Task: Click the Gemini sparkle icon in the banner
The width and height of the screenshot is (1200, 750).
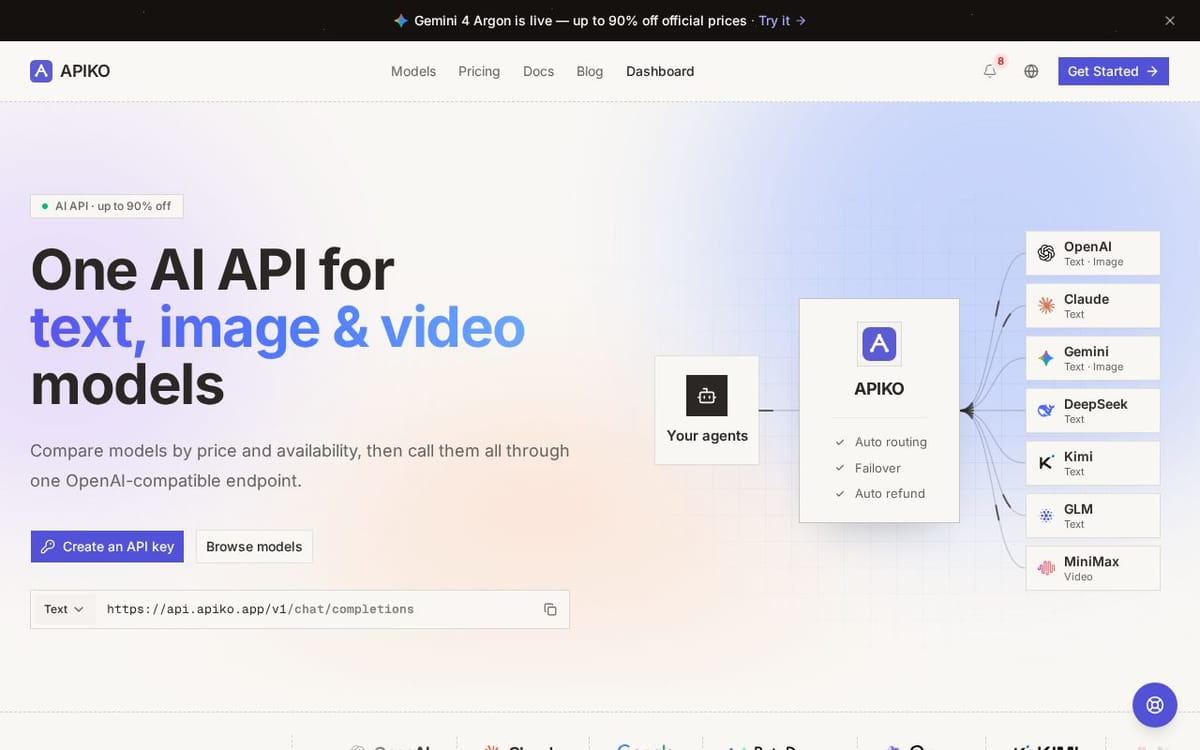Action: point(400,20)
